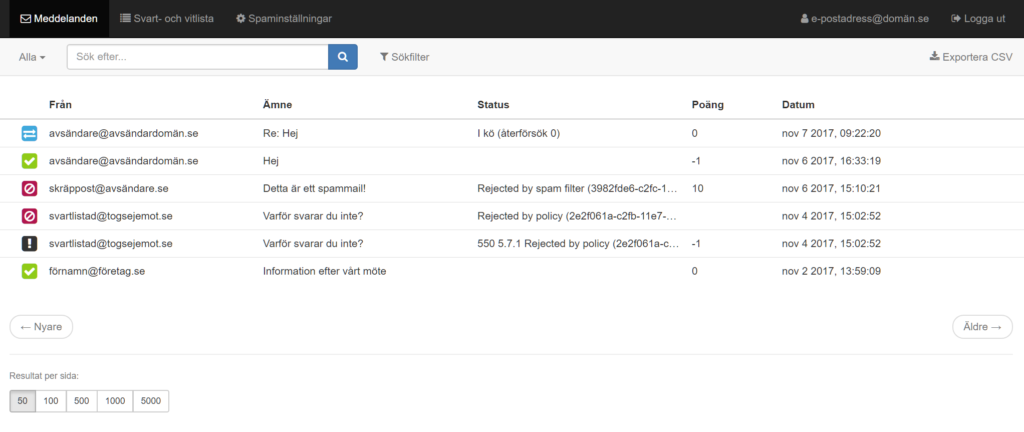Click the blue queued status icon for Re: Hej
The width and height of the screenshot is (1024, 432).
coord(29,134)
